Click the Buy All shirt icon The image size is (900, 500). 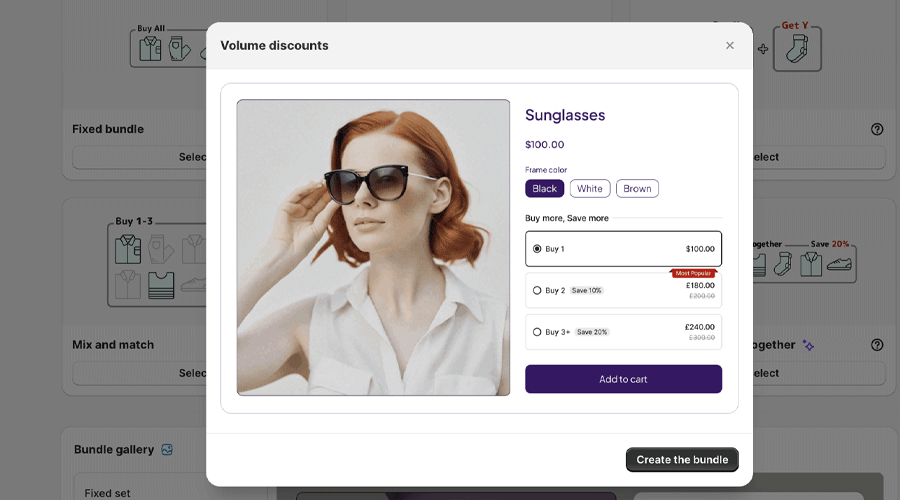[150, 49]
